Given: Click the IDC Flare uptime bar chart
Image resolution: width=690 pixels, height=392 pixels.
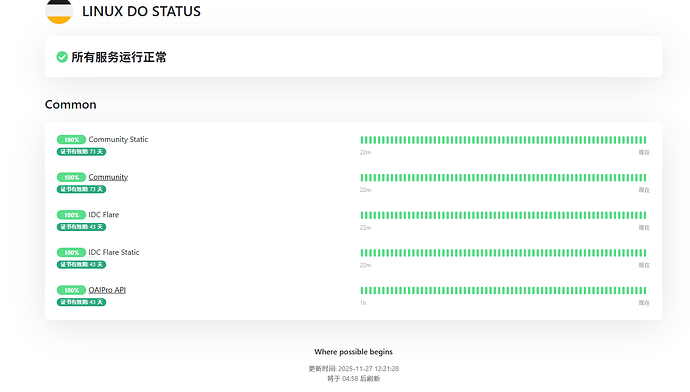Looking at the screenshot, I should pyautogui.click(x=503, y=215).
